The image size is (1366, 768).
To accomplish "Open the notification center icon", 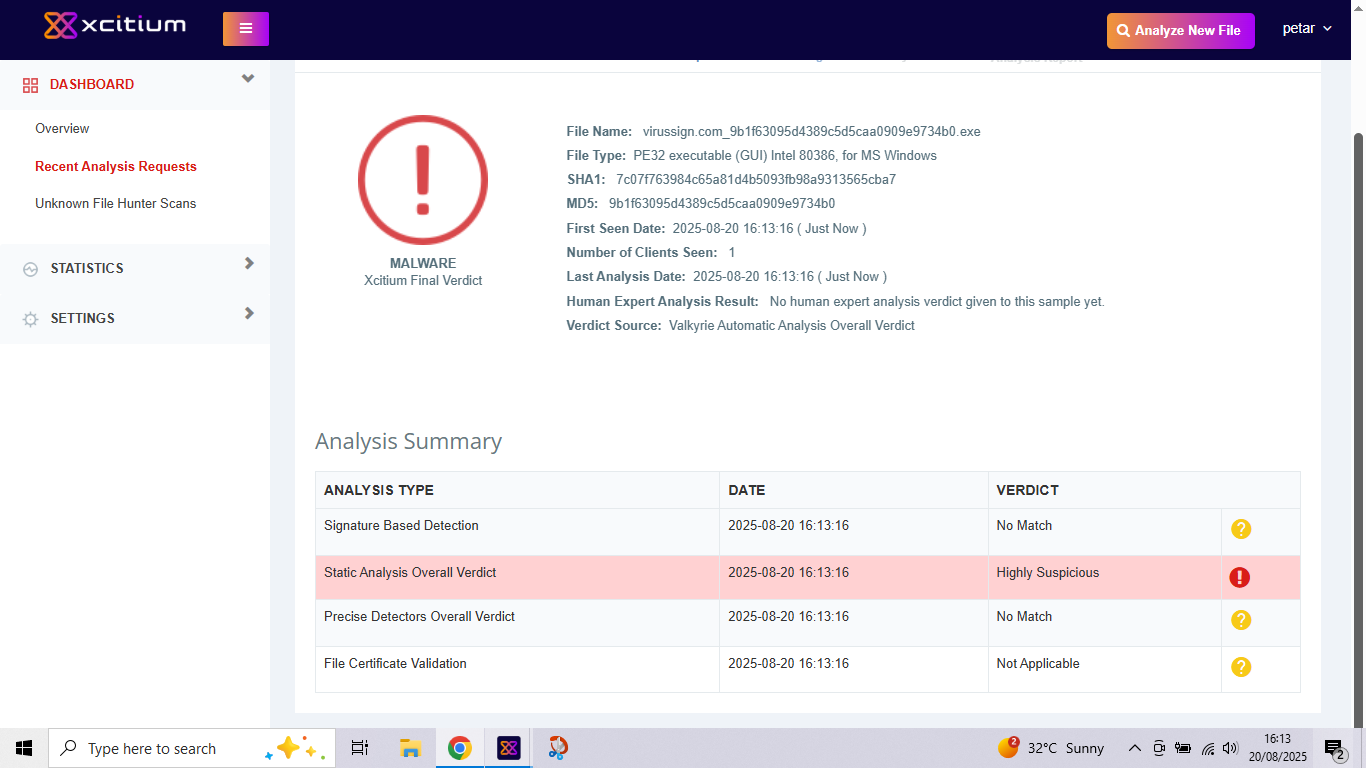I will pos(1334,748).
